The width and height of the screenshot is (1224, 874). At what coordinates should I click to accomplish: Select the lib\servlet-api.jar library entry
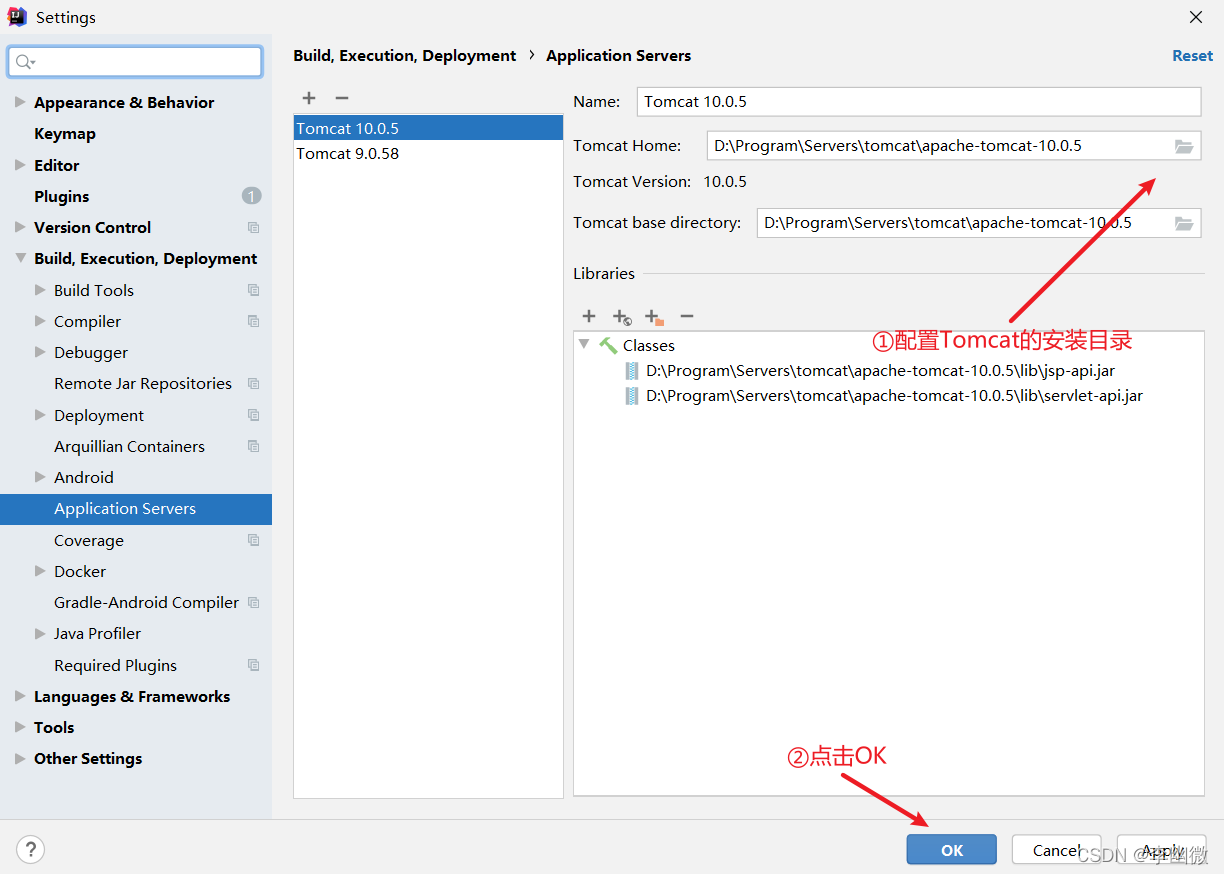tap(894, 396)
